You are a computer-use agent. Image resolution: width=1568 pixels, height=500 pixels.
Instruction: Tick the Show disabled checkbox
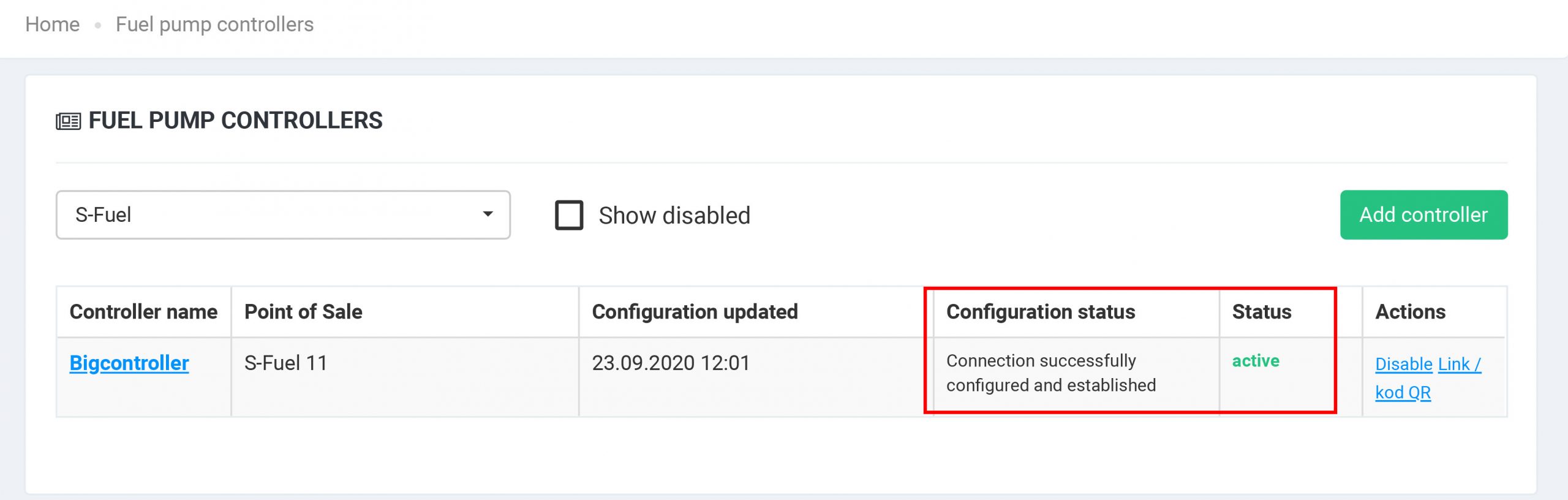(x=569, y=215)
